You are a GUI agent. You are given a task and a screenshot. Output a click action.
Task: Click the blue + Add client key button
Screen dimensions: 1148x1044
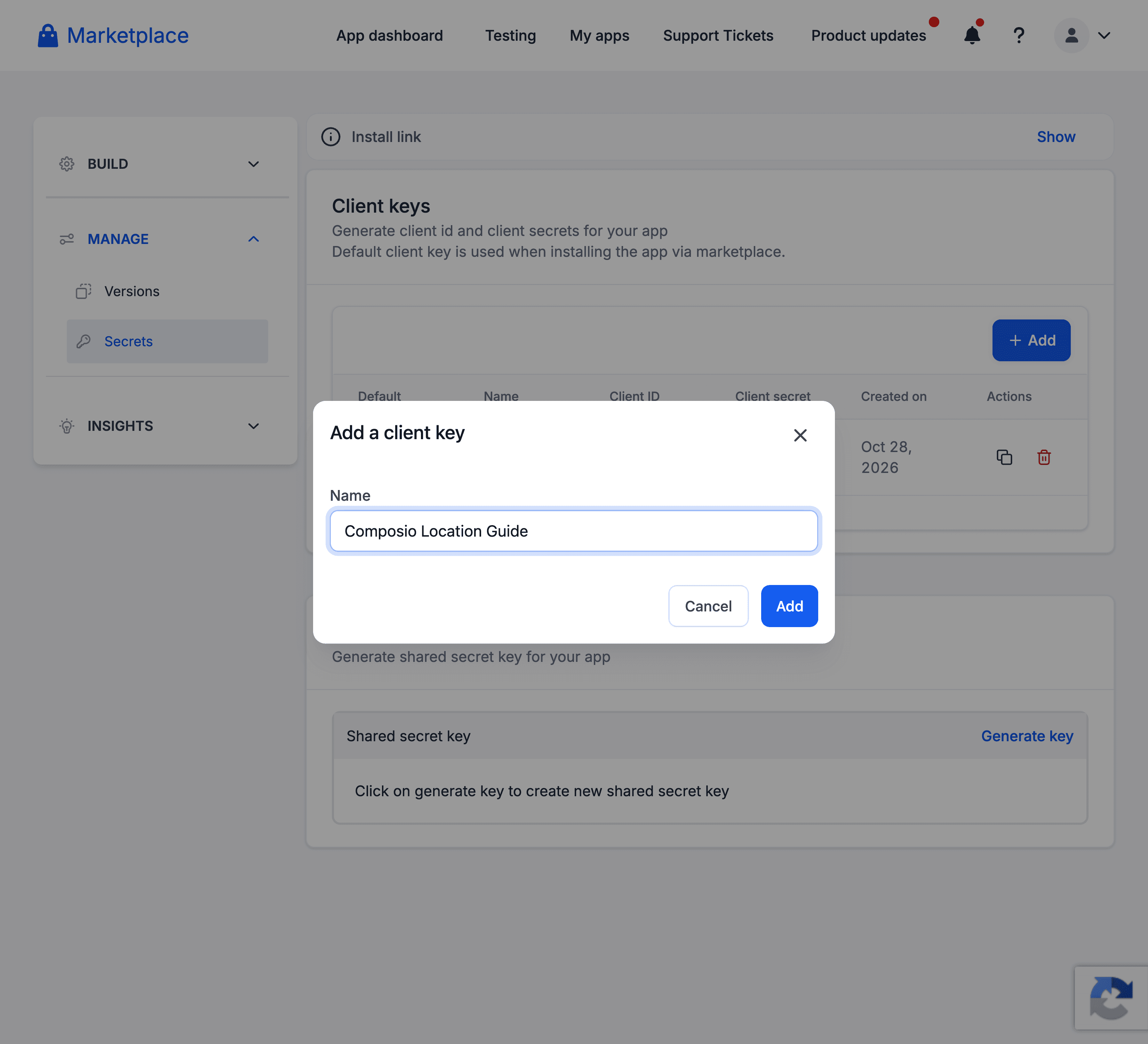[x=1031, y=340]
